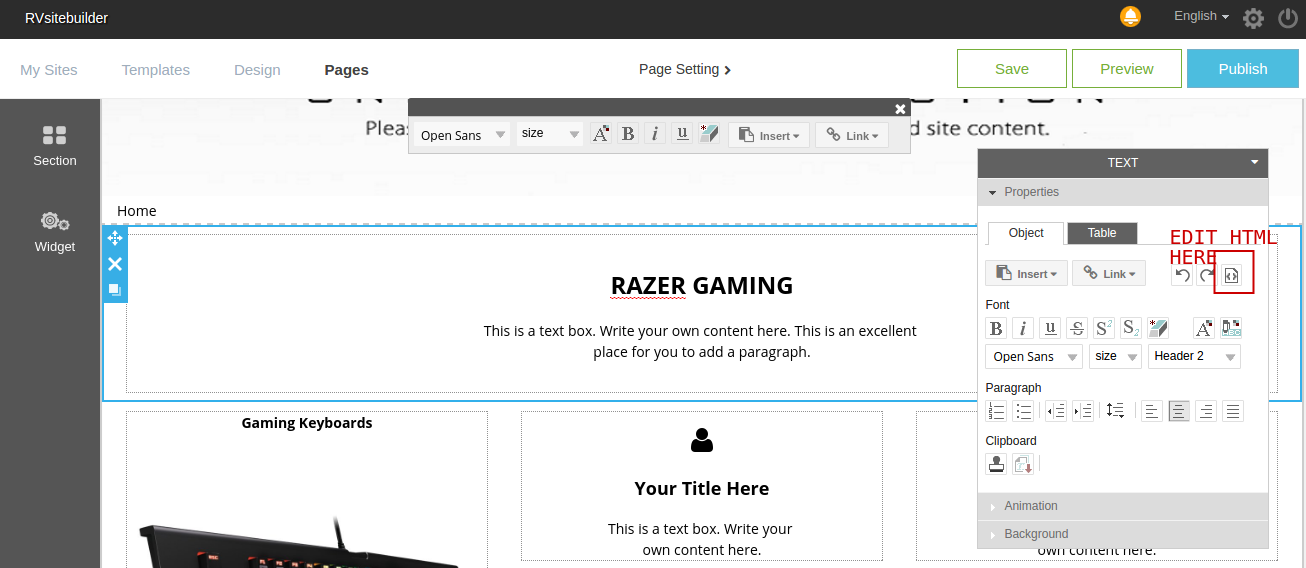Clear formatting with the panel eraser icon
The width and height of the screenshot is (1306, 568).
pyautogui.click(x=1158, y=328)
